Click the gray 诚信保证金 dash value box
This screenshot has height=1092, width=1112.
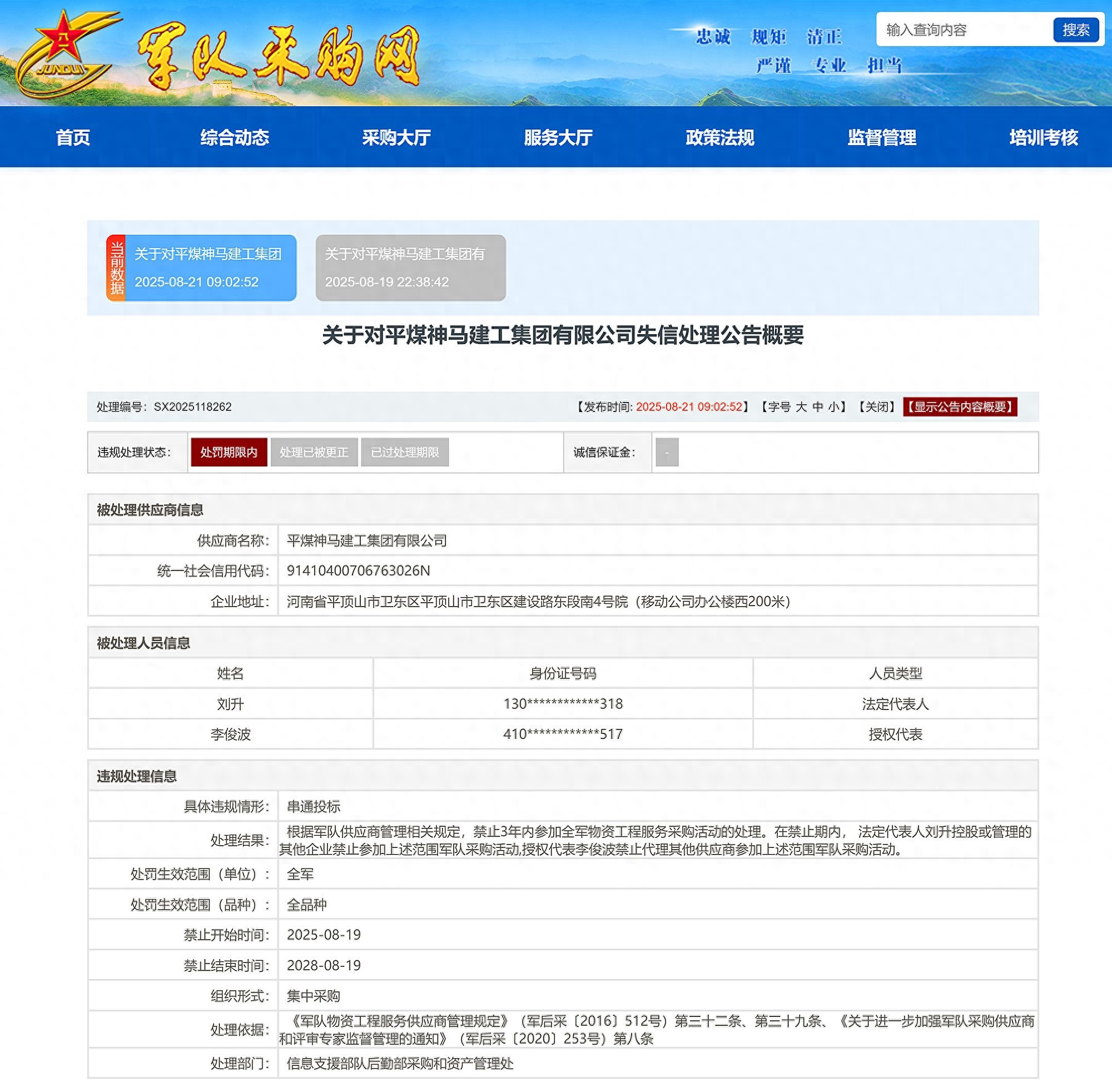[x=667, y=452]
